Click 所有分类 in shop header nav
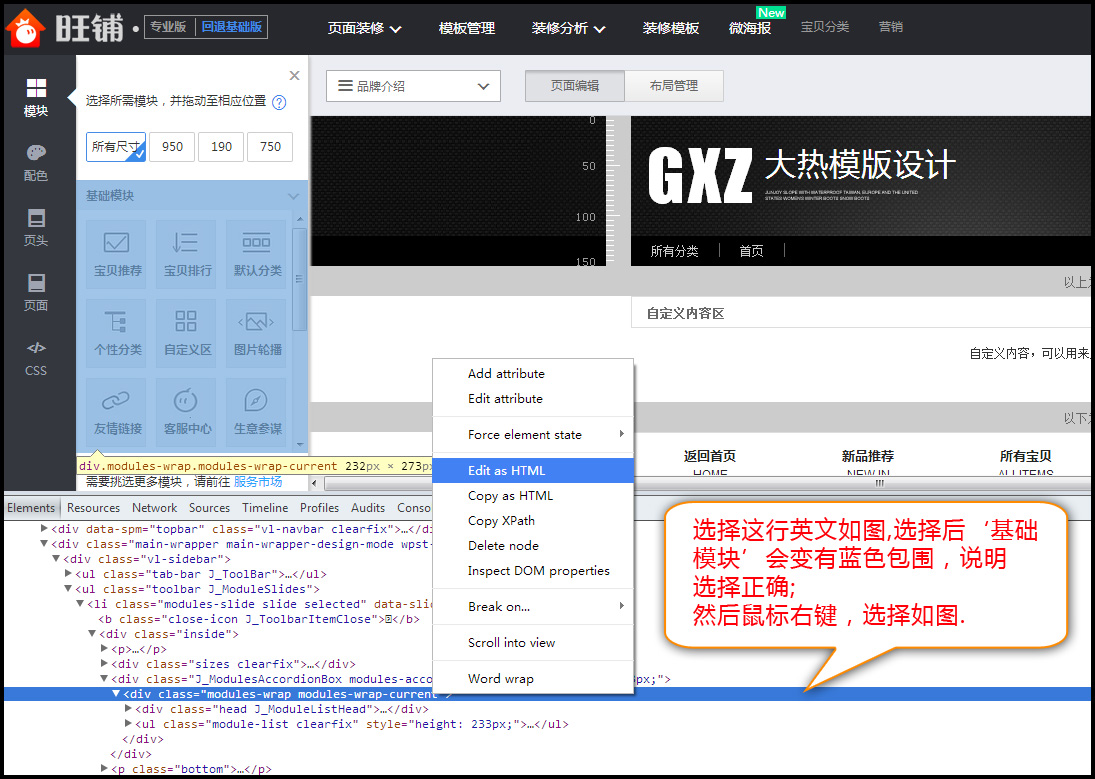The width and height of the screenshot is (1095, 779). coord(675,251)
